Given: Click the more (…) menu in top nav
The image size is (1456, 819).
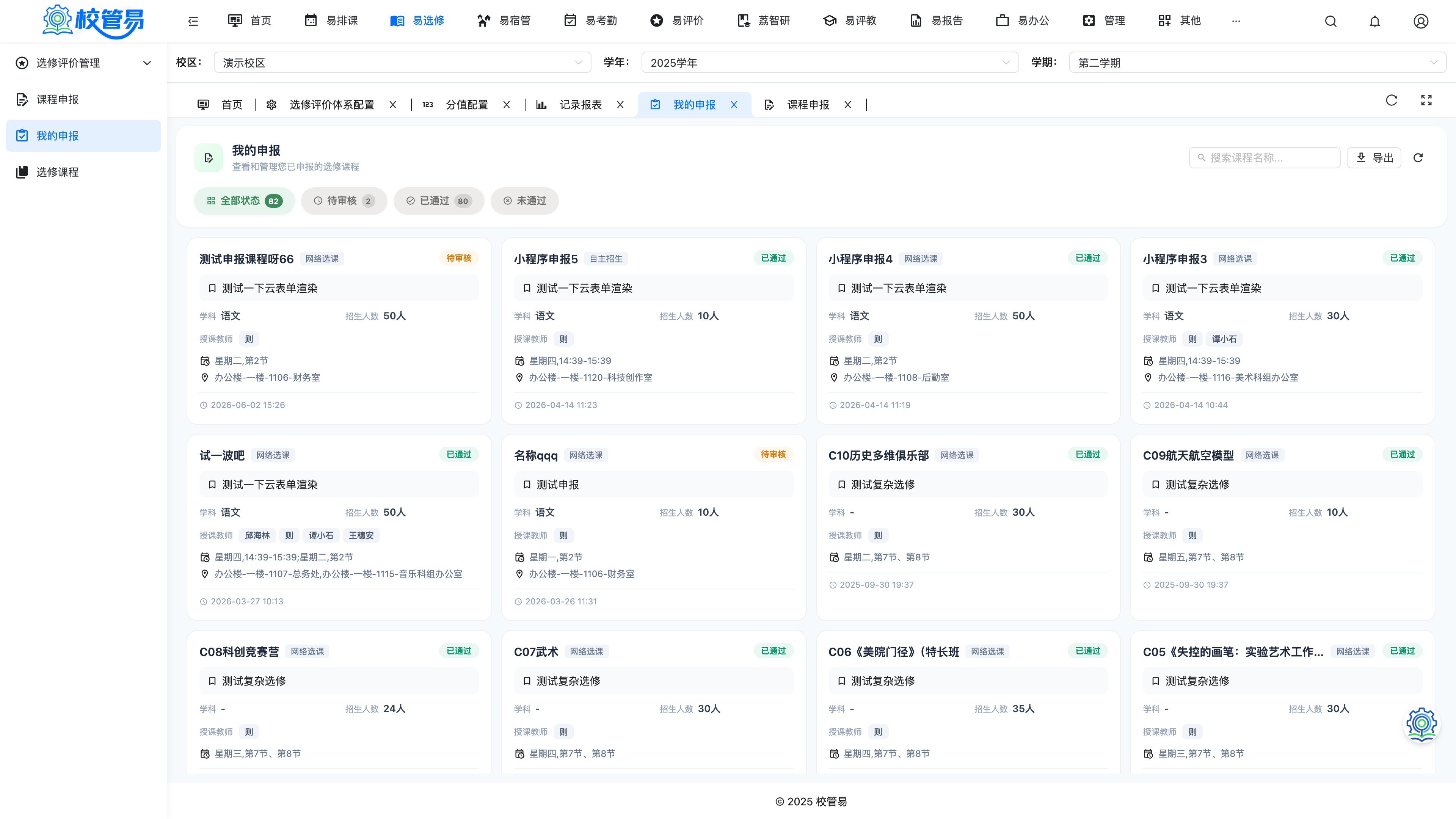Looking at the screenshot, I should click(x=1236, y=21).
